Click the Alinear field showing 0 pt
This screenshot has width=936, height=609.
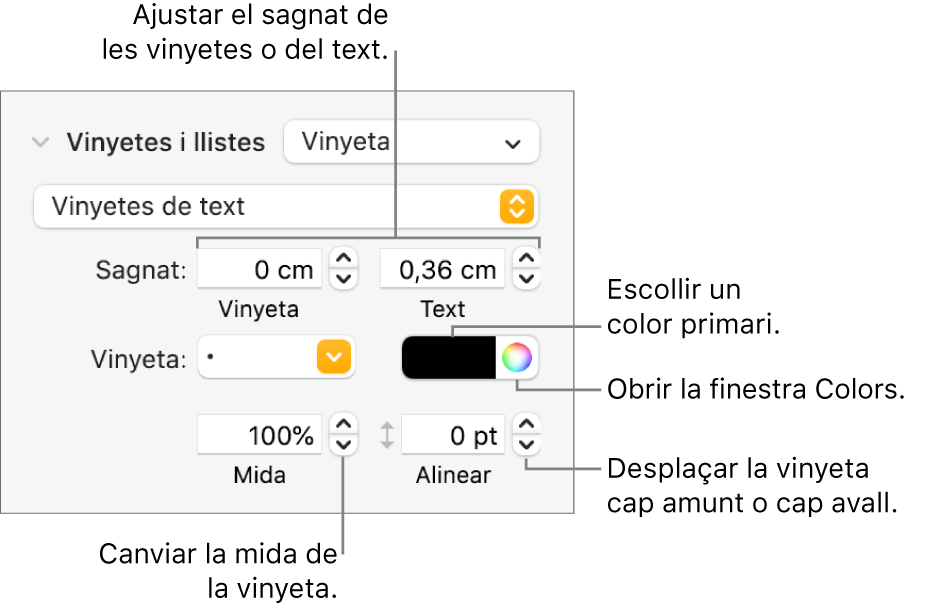[453, 435]
